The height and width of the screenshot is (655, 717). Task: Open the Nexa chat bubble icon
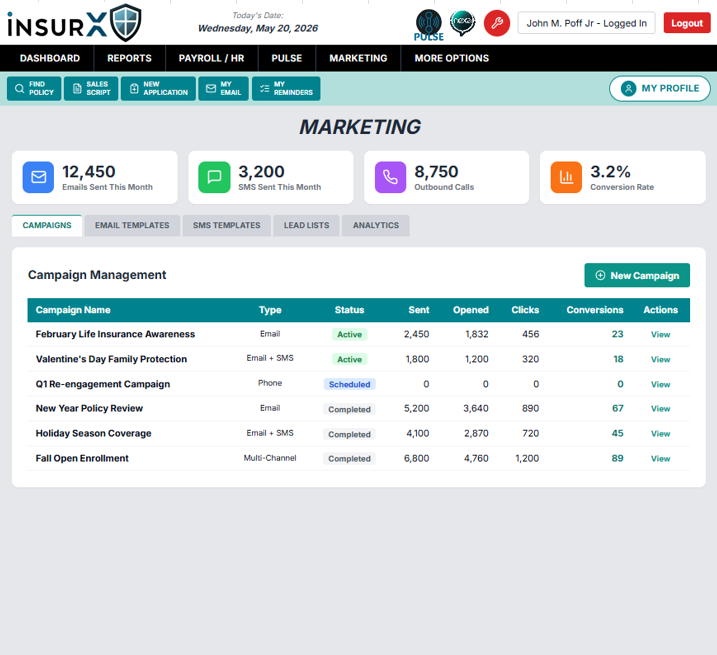pyautogui.click(x=462, y=23)
